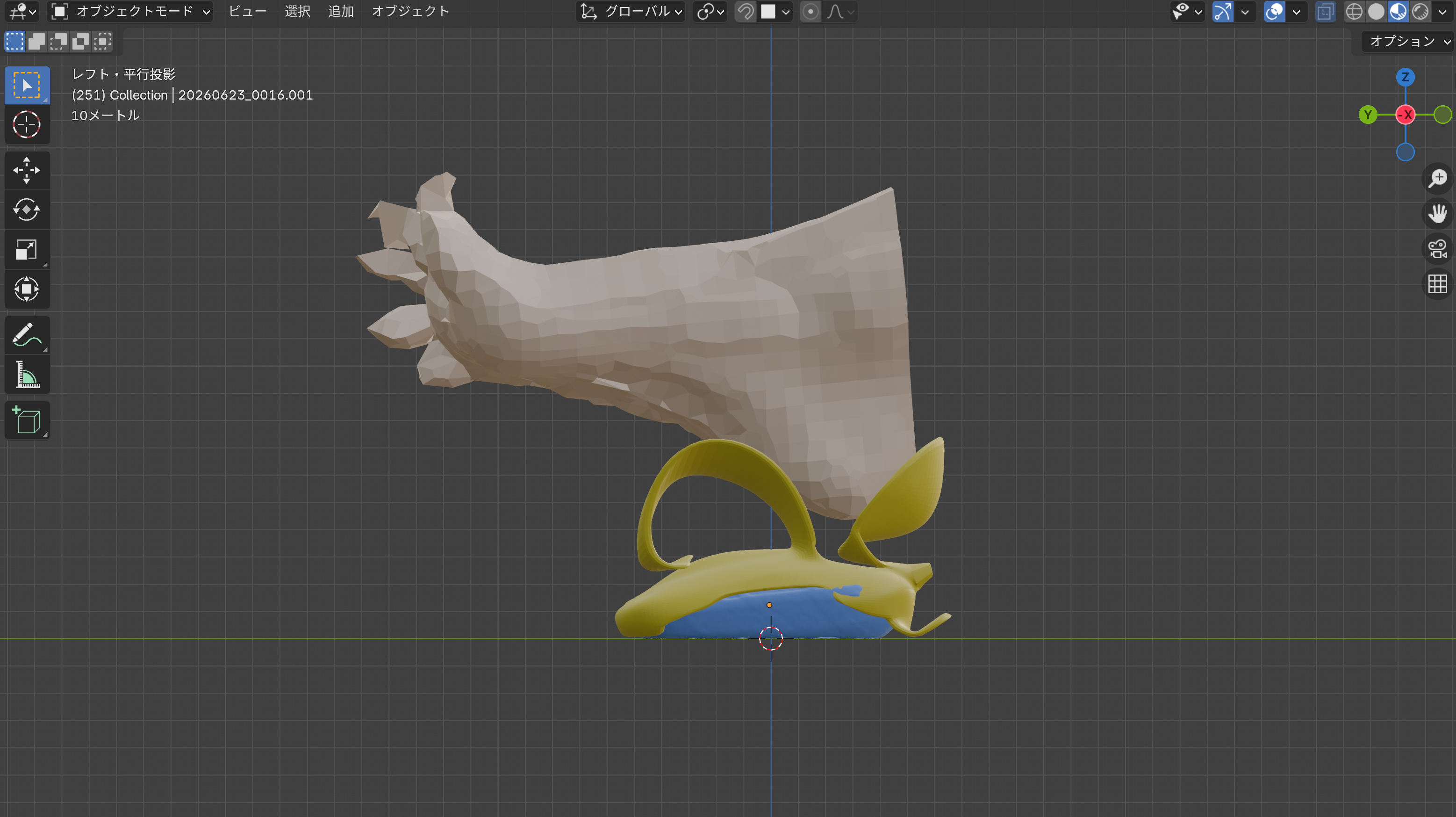The image size is (1456, 817).
Task: Open the pivot point dropdown
Action: point(710,11)
